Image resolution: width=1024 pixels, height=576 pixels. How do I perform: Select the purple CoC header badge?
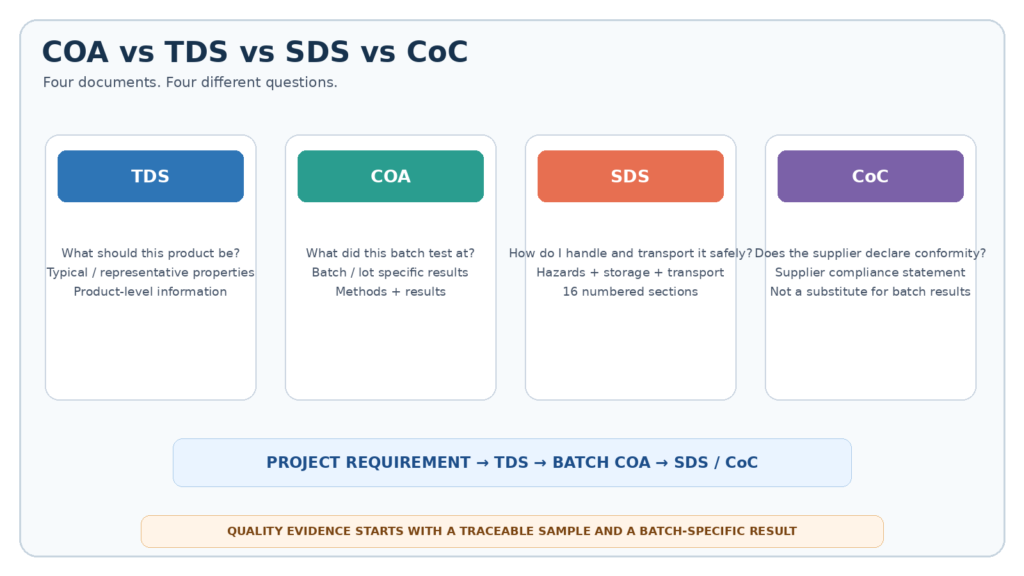click(871, 176)
